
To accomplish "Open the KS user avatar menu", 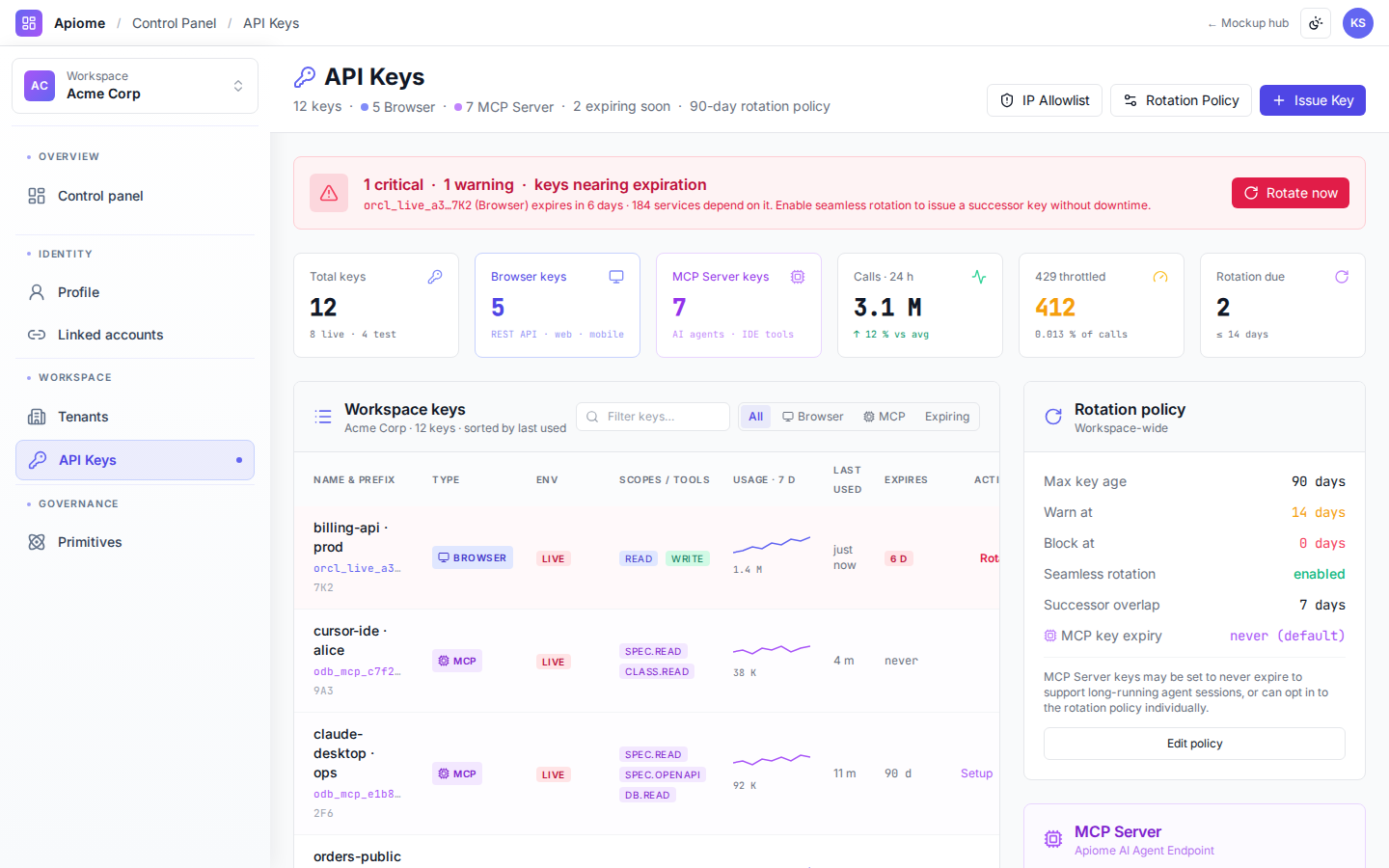I will [1358, 23].
